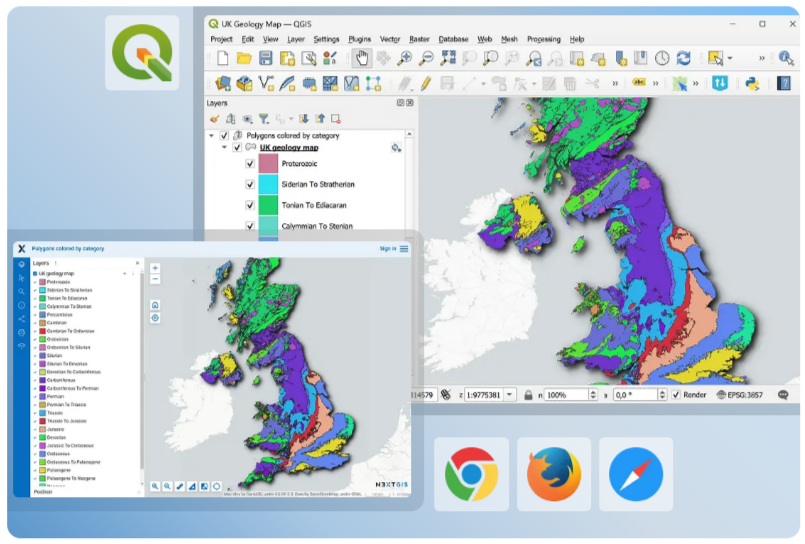Open the Vector menu
The width and height of the screenshot is (805, 544).
(390, 39)
